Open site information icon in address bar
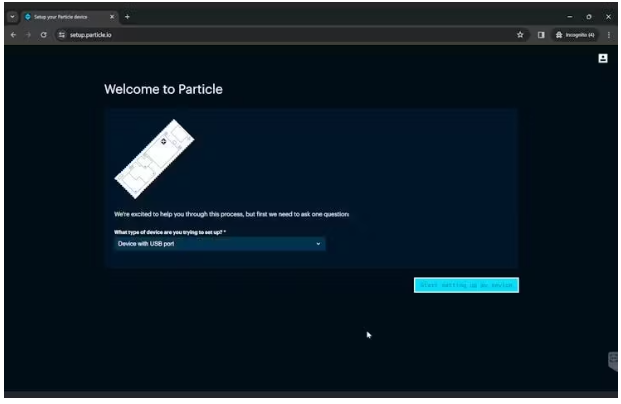This screenshot has width=621, height=404. pos(62,35)
